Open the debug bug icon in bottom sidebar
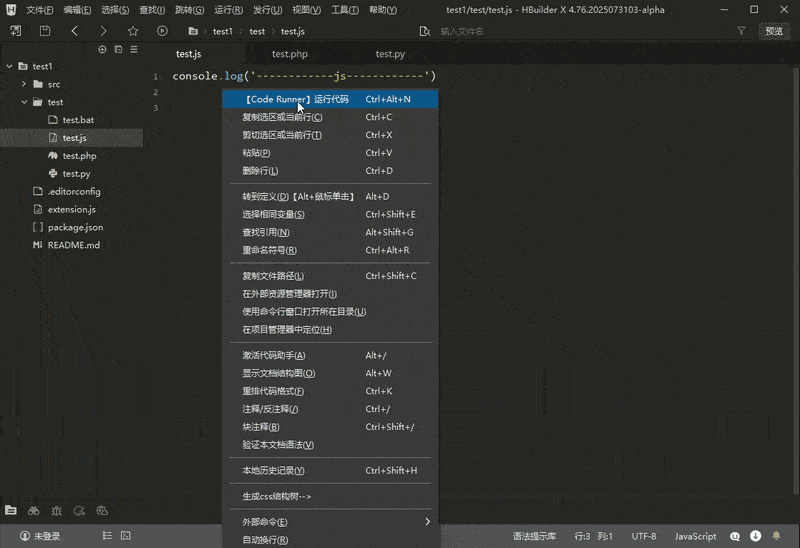Viewport: 800px width, 548px height. [x=56, y=510]
